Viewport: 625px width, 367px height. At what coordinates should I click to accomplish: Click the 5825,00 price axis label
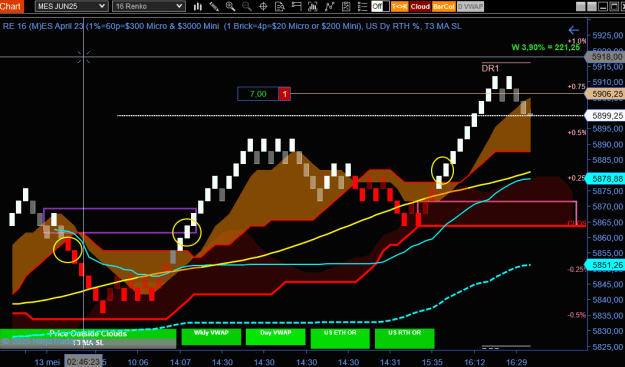[607, 347]
